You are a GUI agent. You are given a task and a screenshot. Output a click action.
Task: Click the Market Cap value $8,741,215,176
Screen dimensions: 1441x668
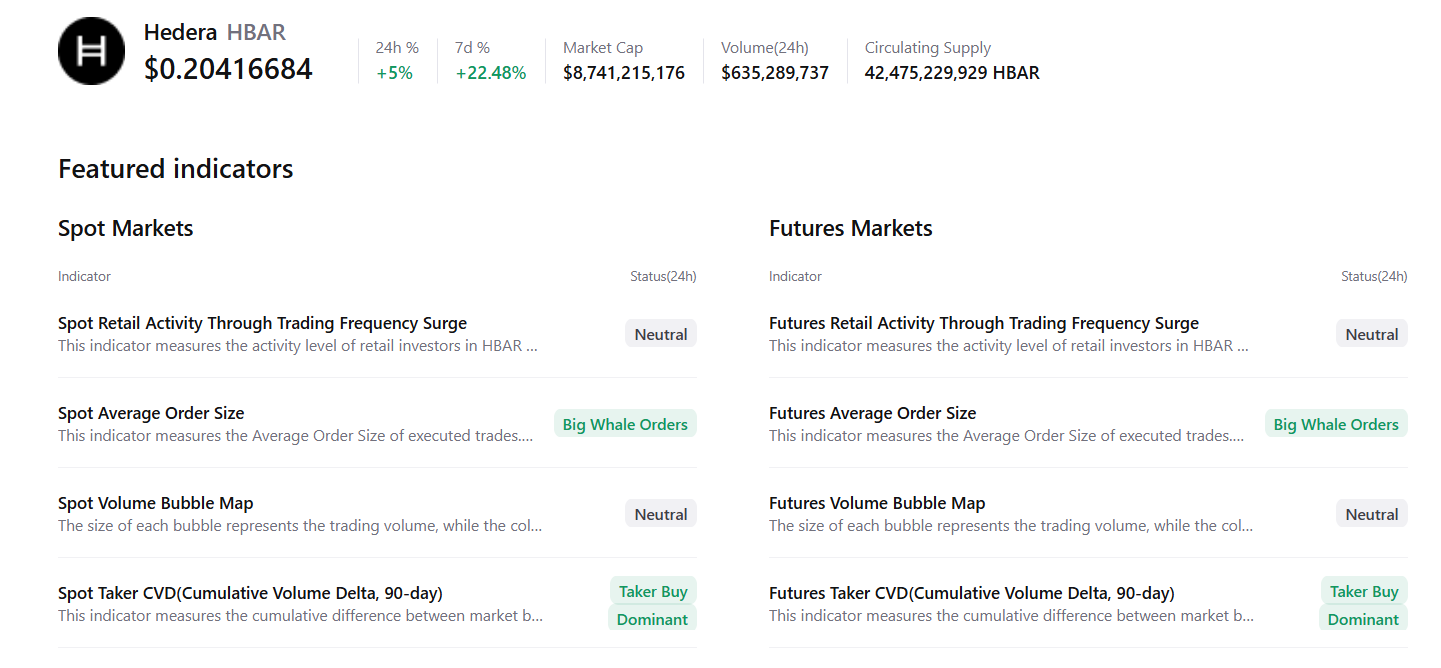[x=623, y=72]
